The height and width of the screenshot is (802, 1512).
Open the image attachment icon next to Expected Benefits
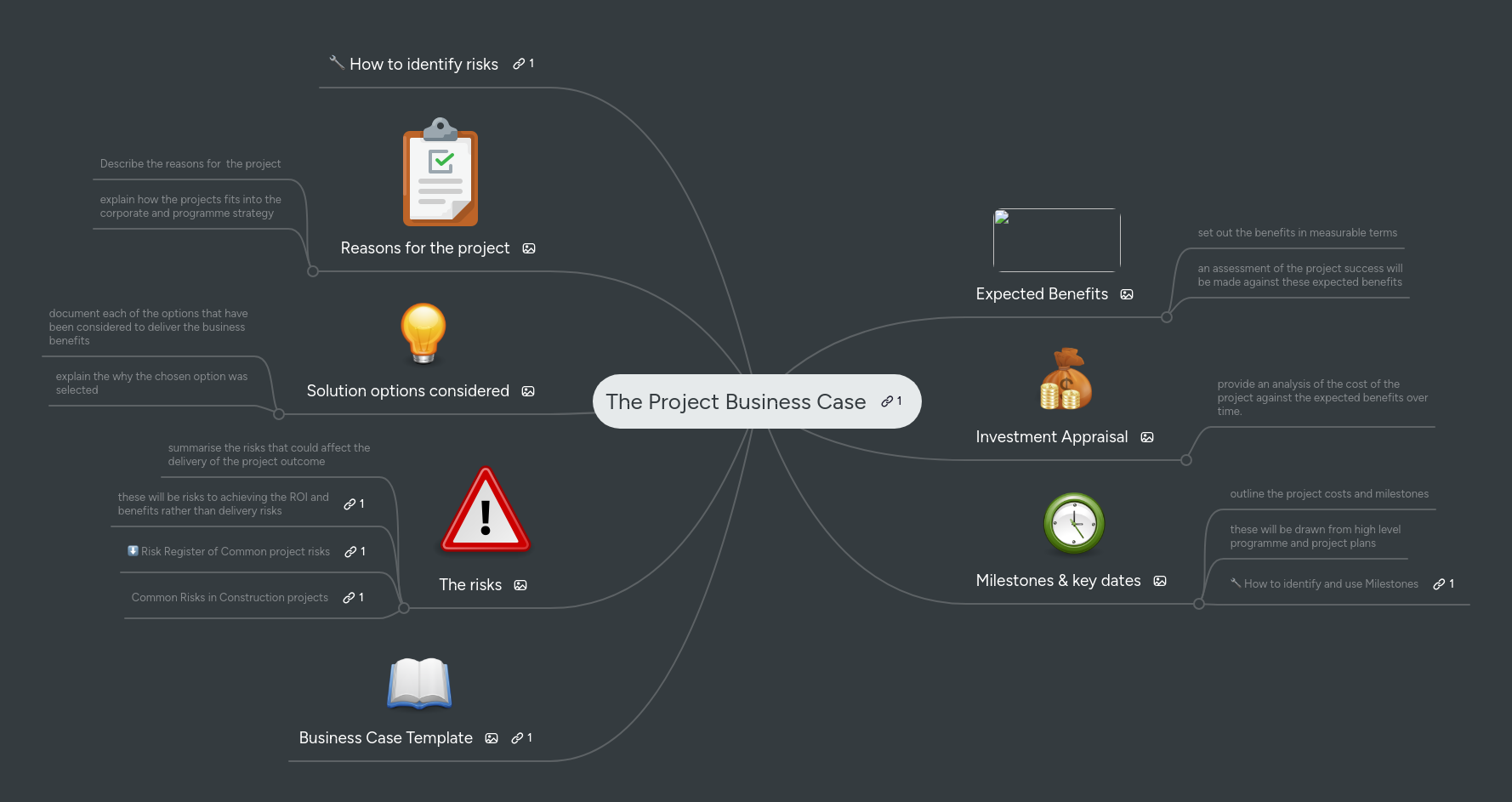[x=1127, y=293]
